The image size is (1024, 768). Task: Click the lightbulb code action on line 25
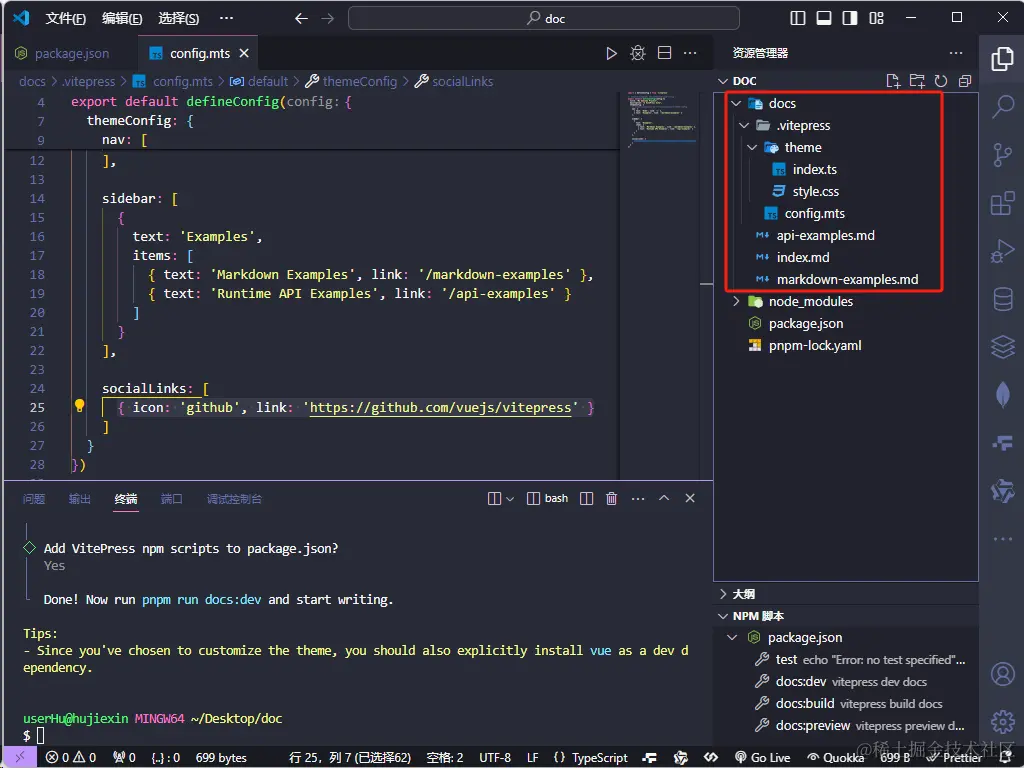coord(79,406)
